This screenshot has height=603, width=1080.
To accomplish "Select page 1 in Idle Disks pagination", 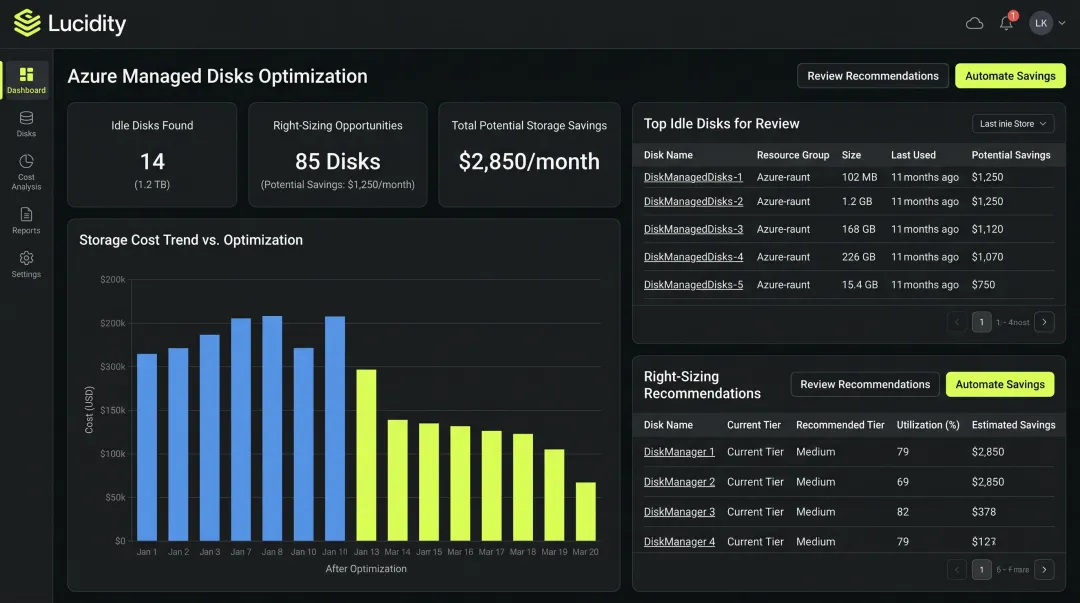I will pyautogui.click(x=982, y=322).
